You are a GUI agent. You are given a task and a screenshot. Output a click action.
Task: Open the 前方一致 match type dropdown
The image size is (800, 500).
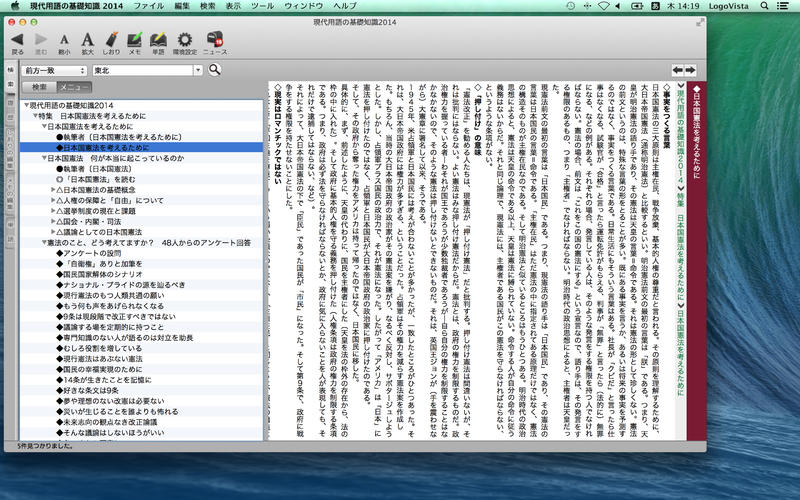54,70
